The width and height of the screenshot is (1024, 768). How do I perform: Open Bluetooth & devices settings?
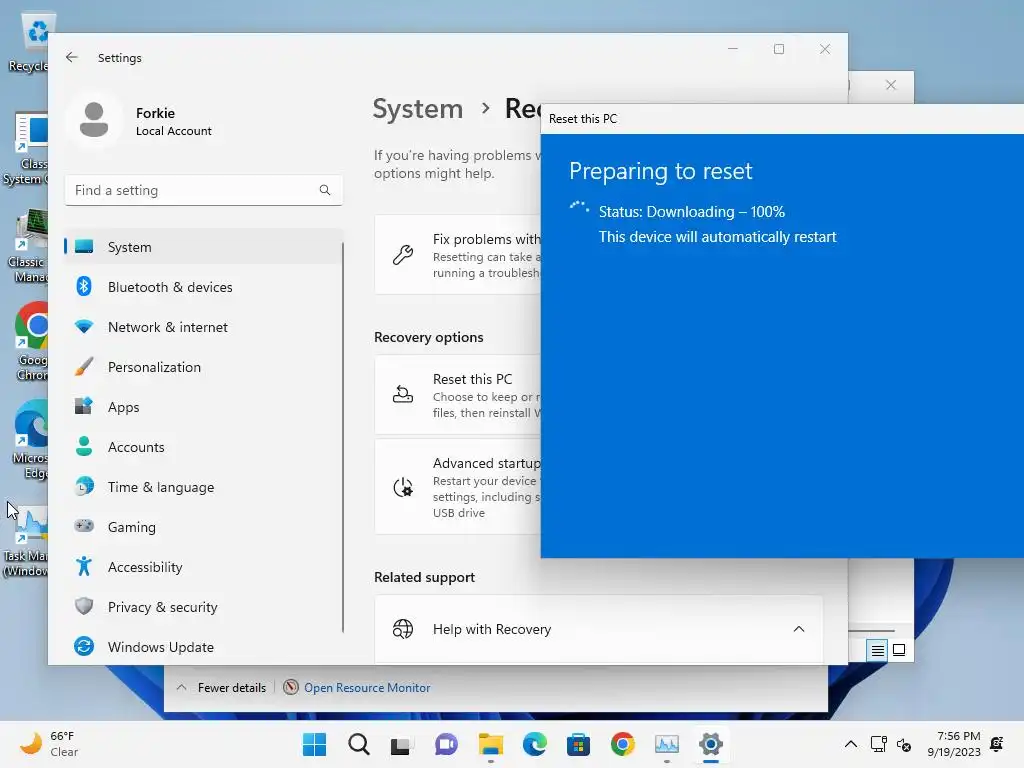click(x=203, y=287)
